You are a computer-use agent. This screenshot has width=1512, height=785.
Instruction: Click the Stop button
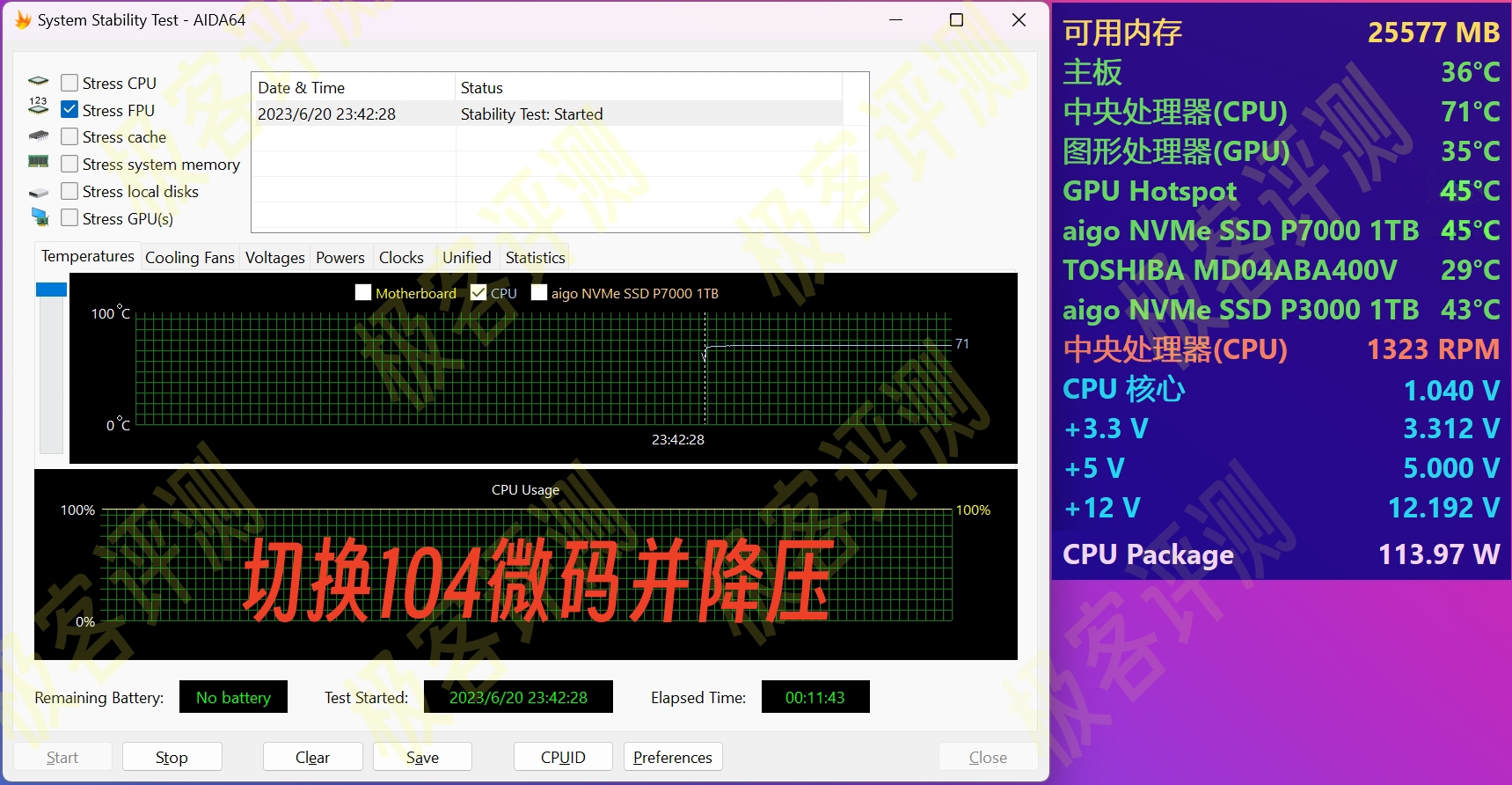click(x=172, y=757)
